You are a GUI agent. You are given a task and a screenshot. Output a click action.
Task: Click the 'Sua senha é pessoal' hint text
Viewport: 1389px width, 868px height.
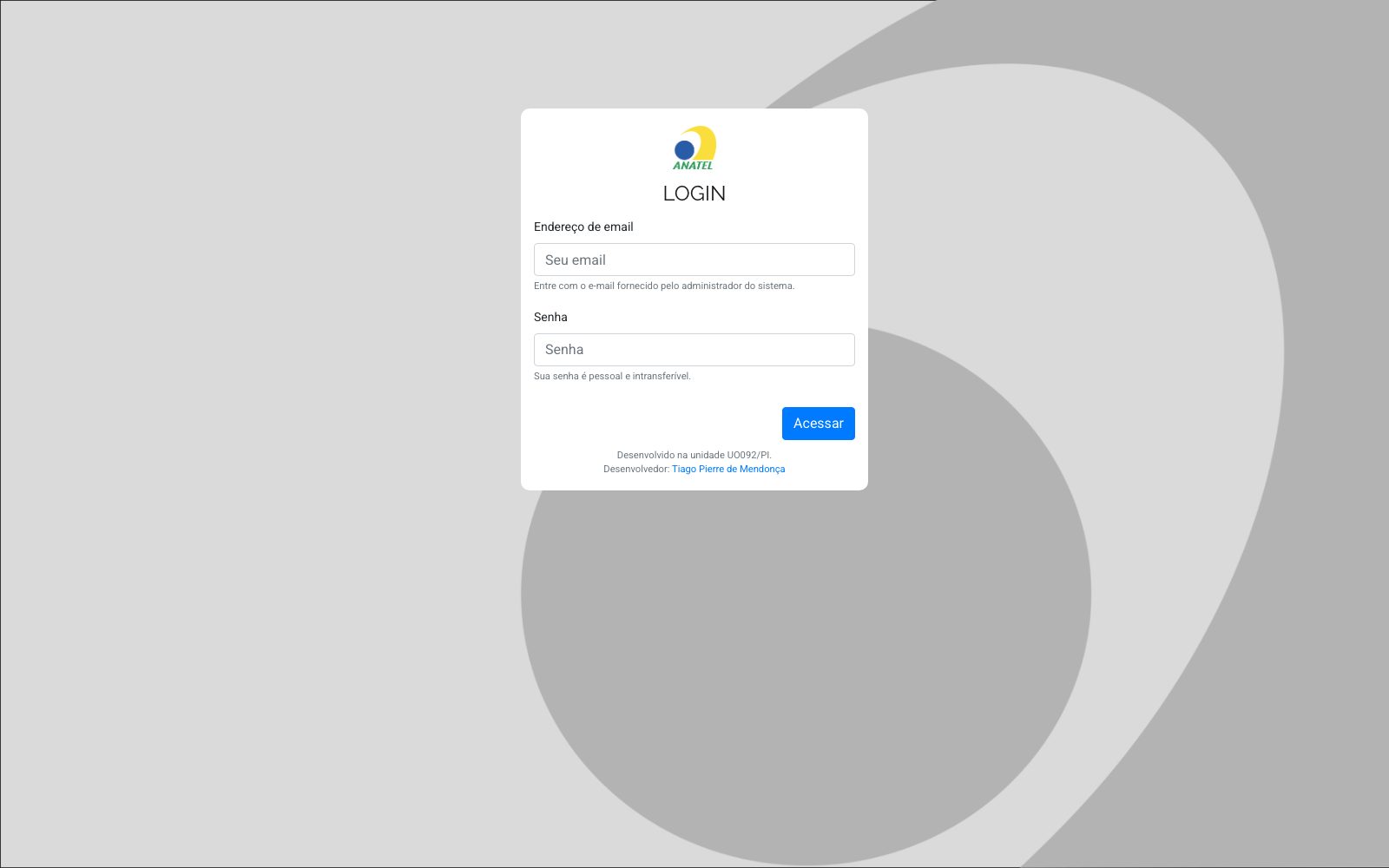click(612, 376)
